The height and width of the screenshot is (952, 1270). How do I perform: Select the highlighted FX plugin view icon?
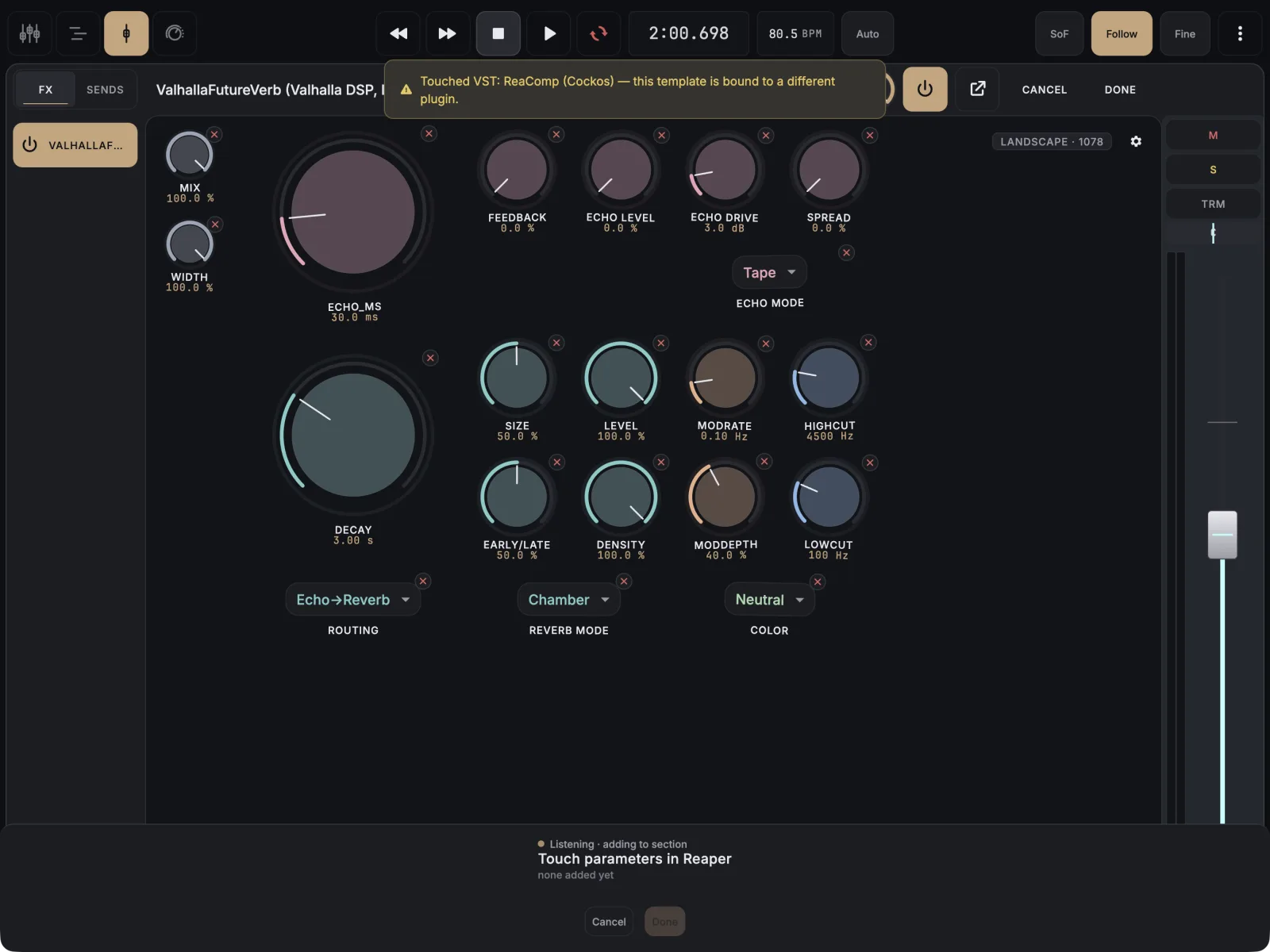click(126, 33)
